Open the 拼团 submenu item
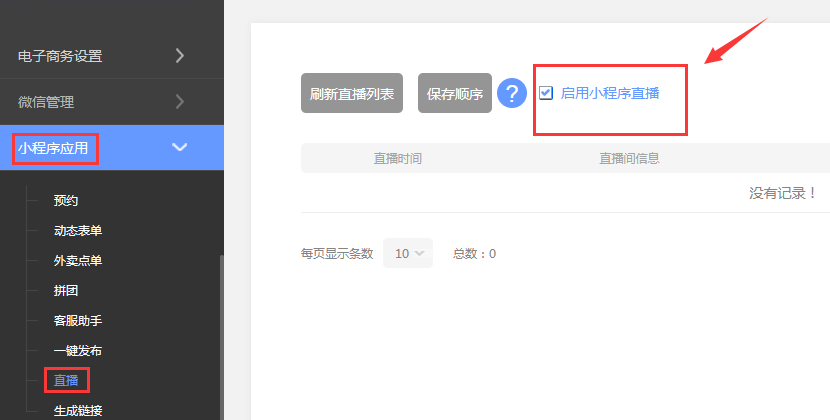Image resolution: width=830 pixels, height=420 pixels. click(x=66, y=290)
